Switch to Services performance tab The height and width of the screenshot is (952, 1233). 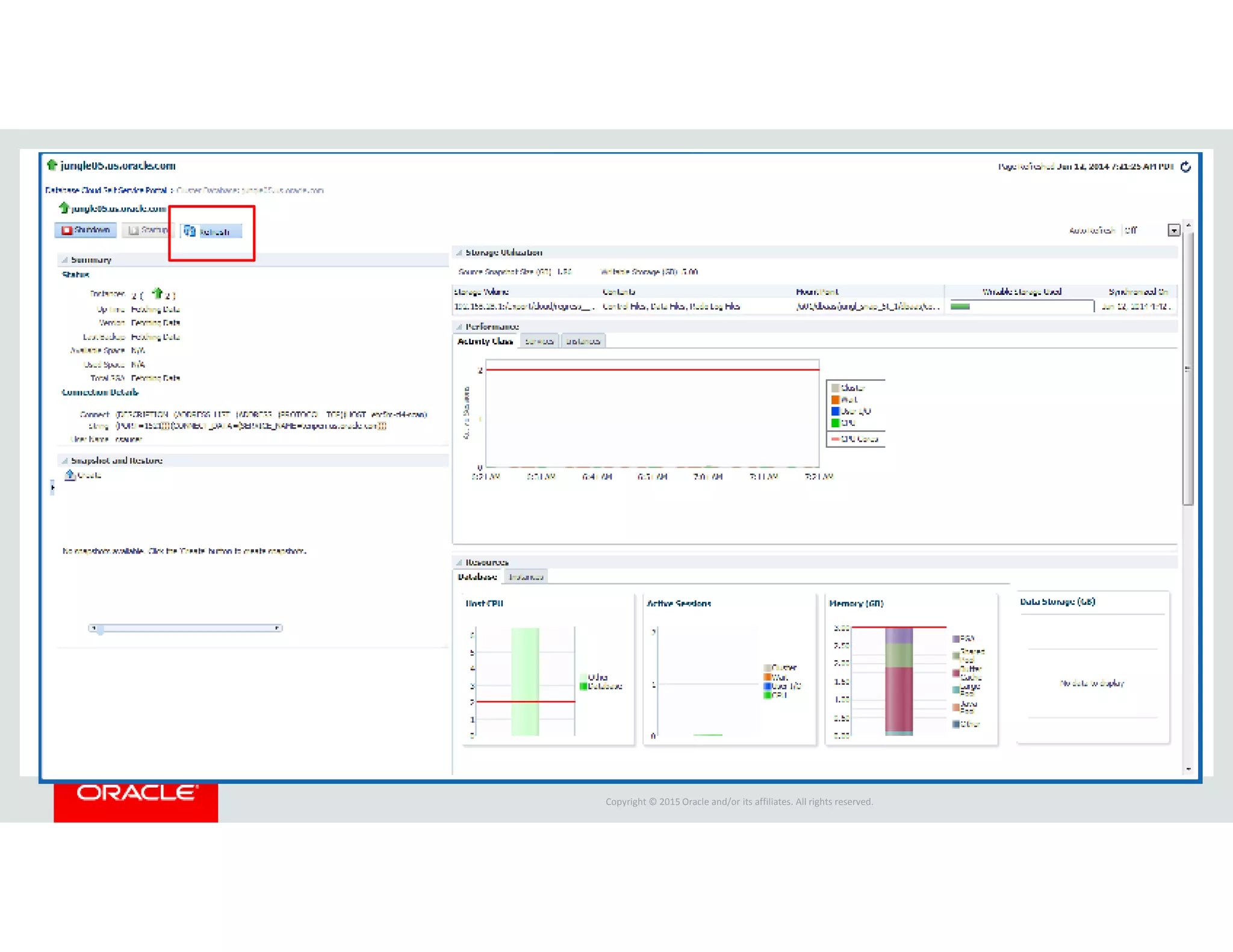(x=539, y=341)
